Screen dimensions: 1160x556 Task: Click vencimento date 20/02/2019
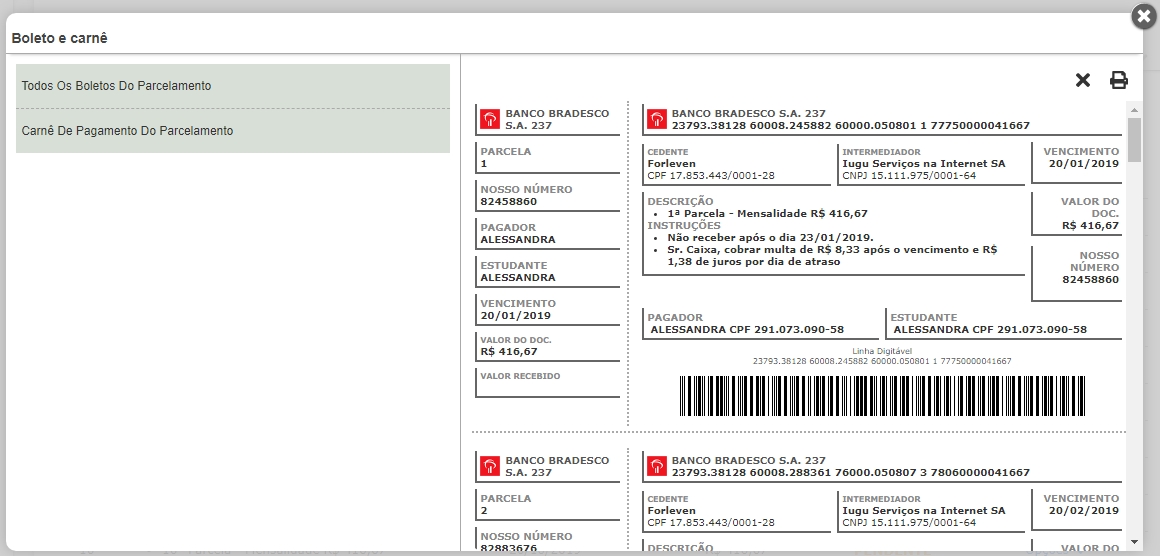click(1084, 510)
